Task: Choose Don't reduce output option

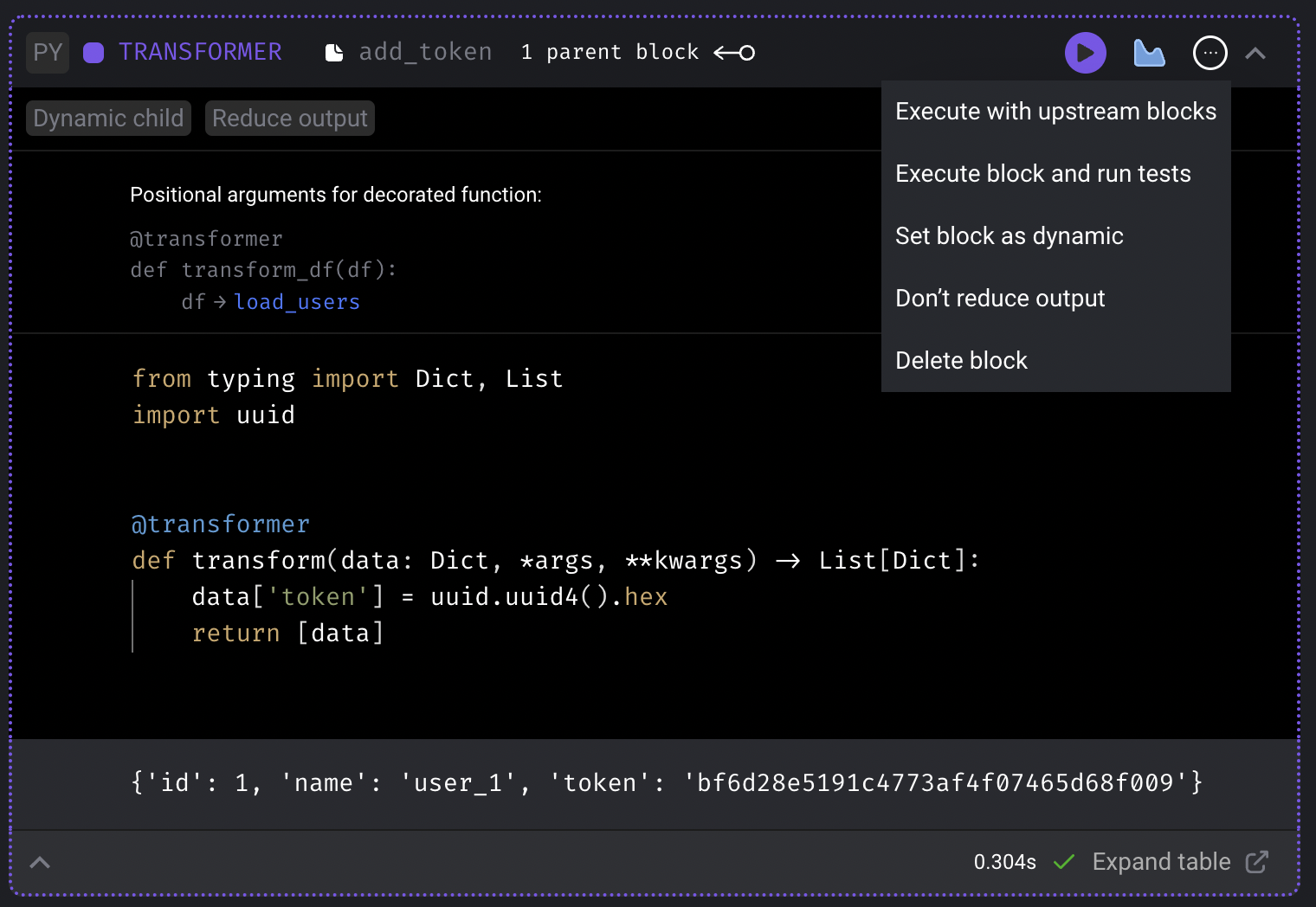Action: tap(1055, 299)
